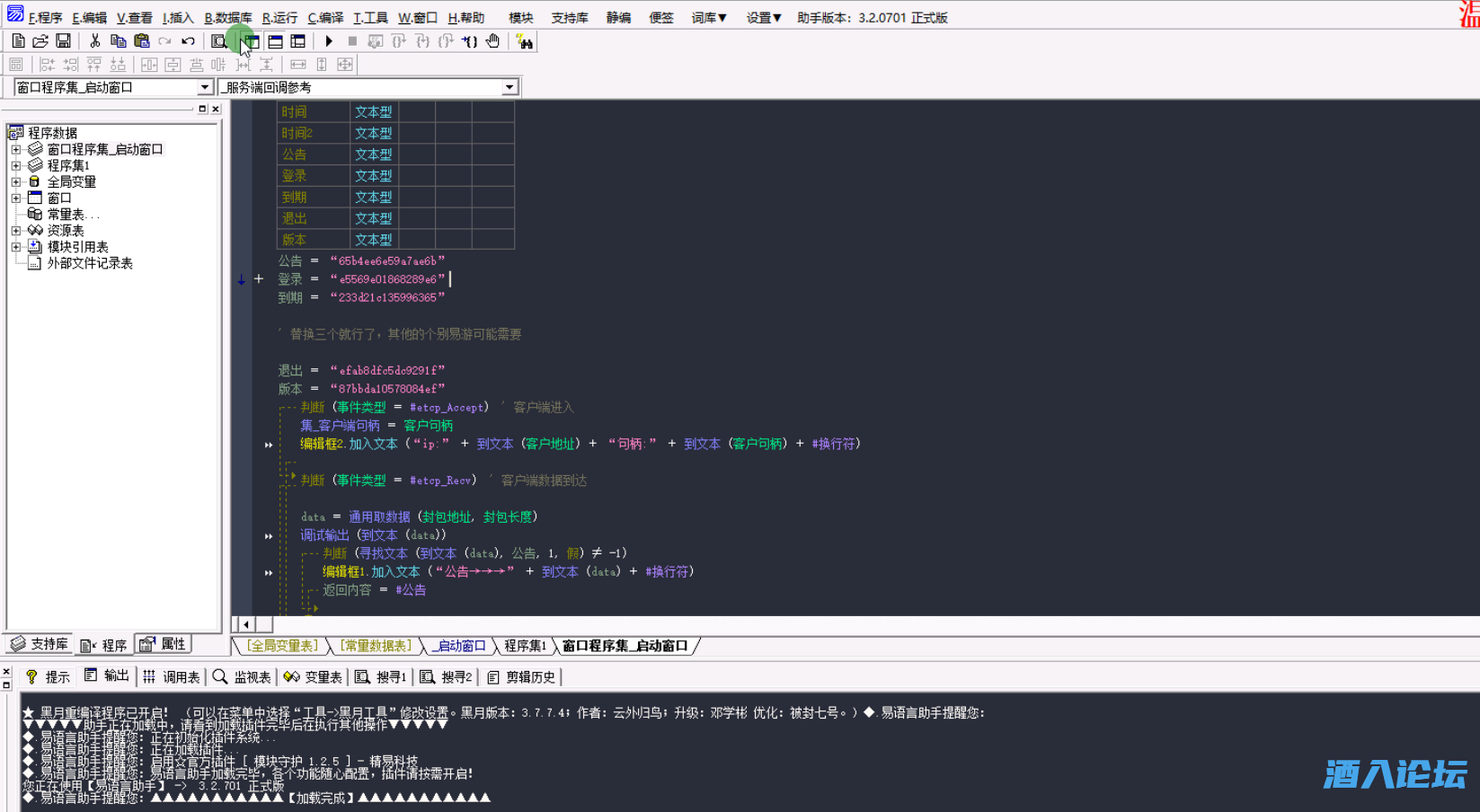Select 外部文件记录表 in the program tree

[90, 263]
